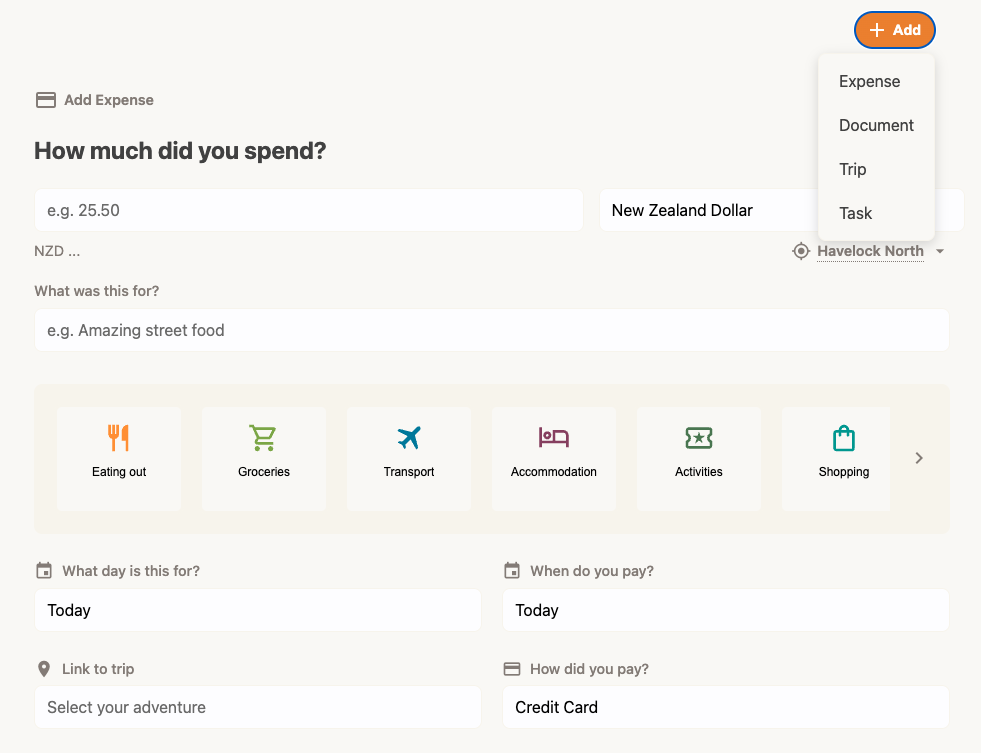
Task: Click the calendar icon above 'When do you pay?'
Action: pyautogui.click(x=511, y=569)
